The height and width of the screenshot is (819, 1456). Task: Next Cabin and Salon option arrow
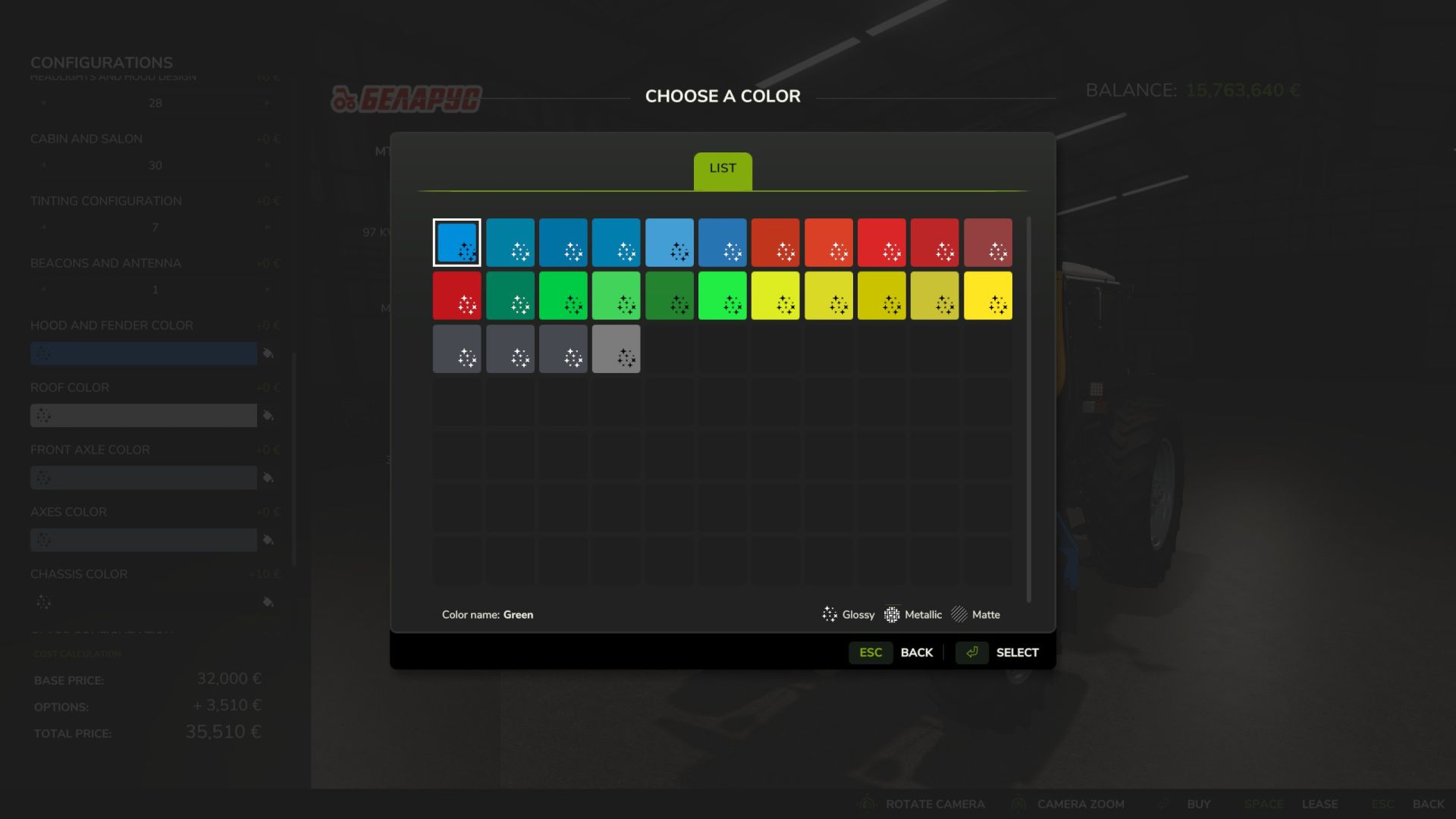[x=268, y=165]
